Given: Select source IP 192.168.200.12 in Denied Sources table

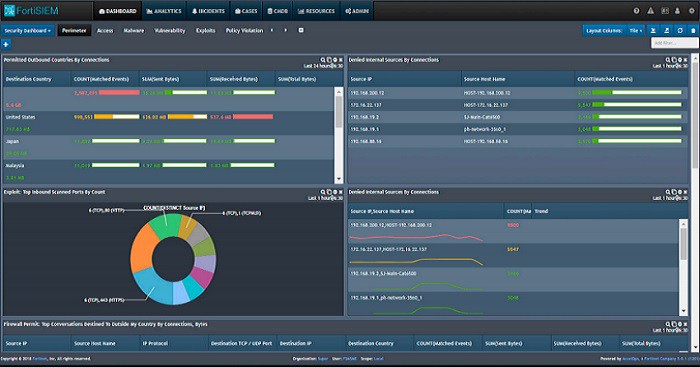Looking at the screenshot, I should click(x=367, y=93).
